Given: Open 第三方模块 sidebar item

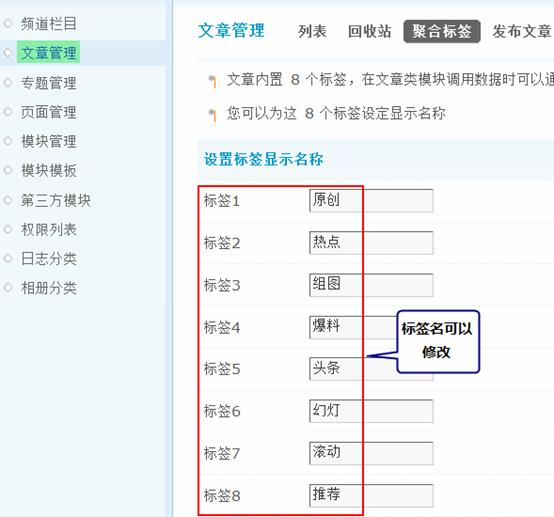Looking at the screenshot, I should 56,200.
